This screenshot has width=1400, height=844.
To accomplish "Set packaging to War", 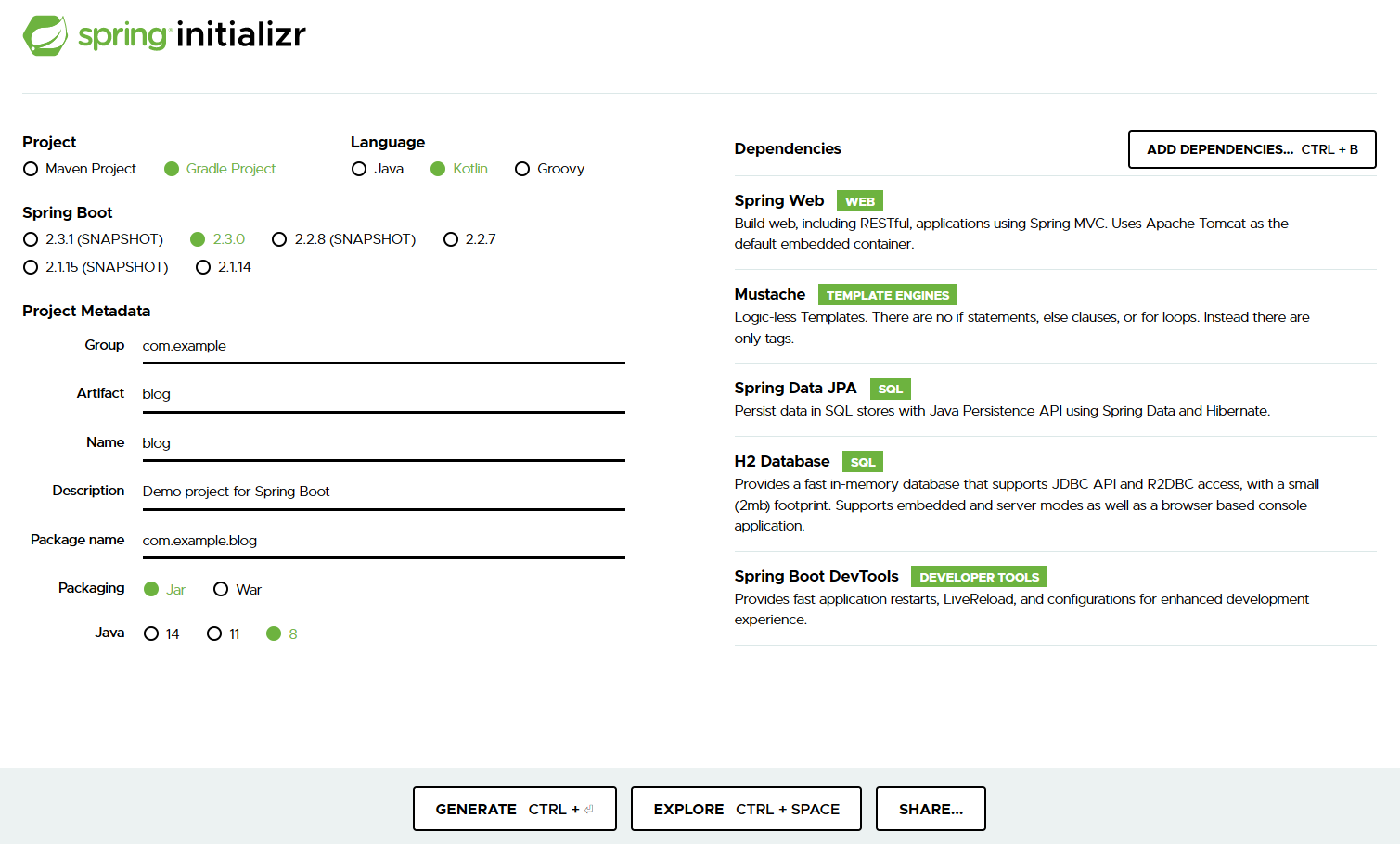I will tap(238, 590).
